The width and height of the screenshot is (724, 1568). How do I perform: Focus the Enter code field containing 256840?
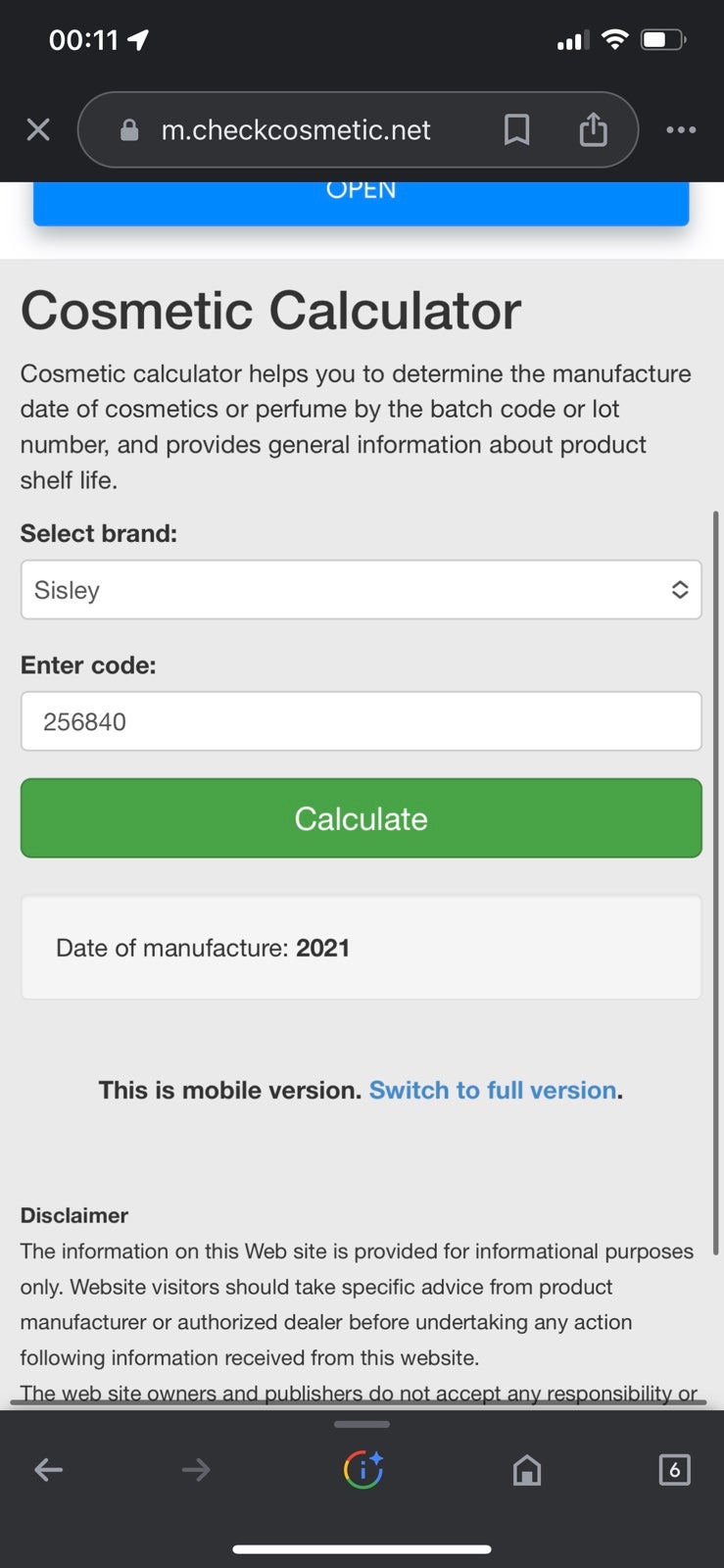(x=362, y=721)
